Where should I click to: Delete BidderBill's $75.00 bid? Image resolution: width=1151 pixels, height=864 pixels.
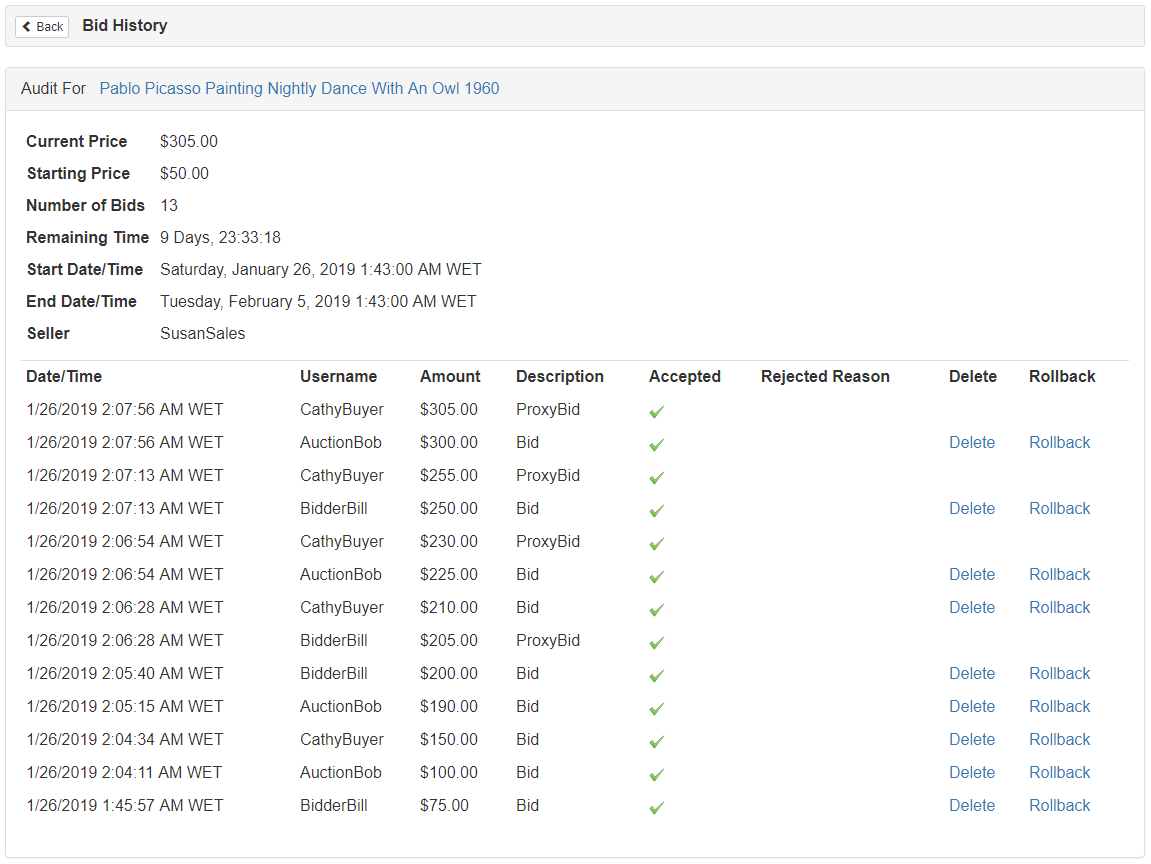point(972,806)
